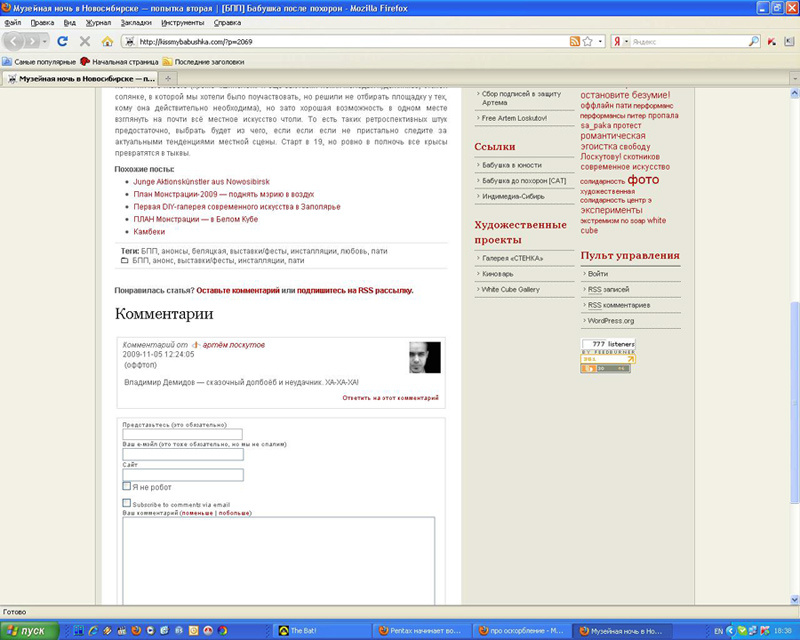Stop loading the page
800x640 pixels.
click(x=85, y=41)
